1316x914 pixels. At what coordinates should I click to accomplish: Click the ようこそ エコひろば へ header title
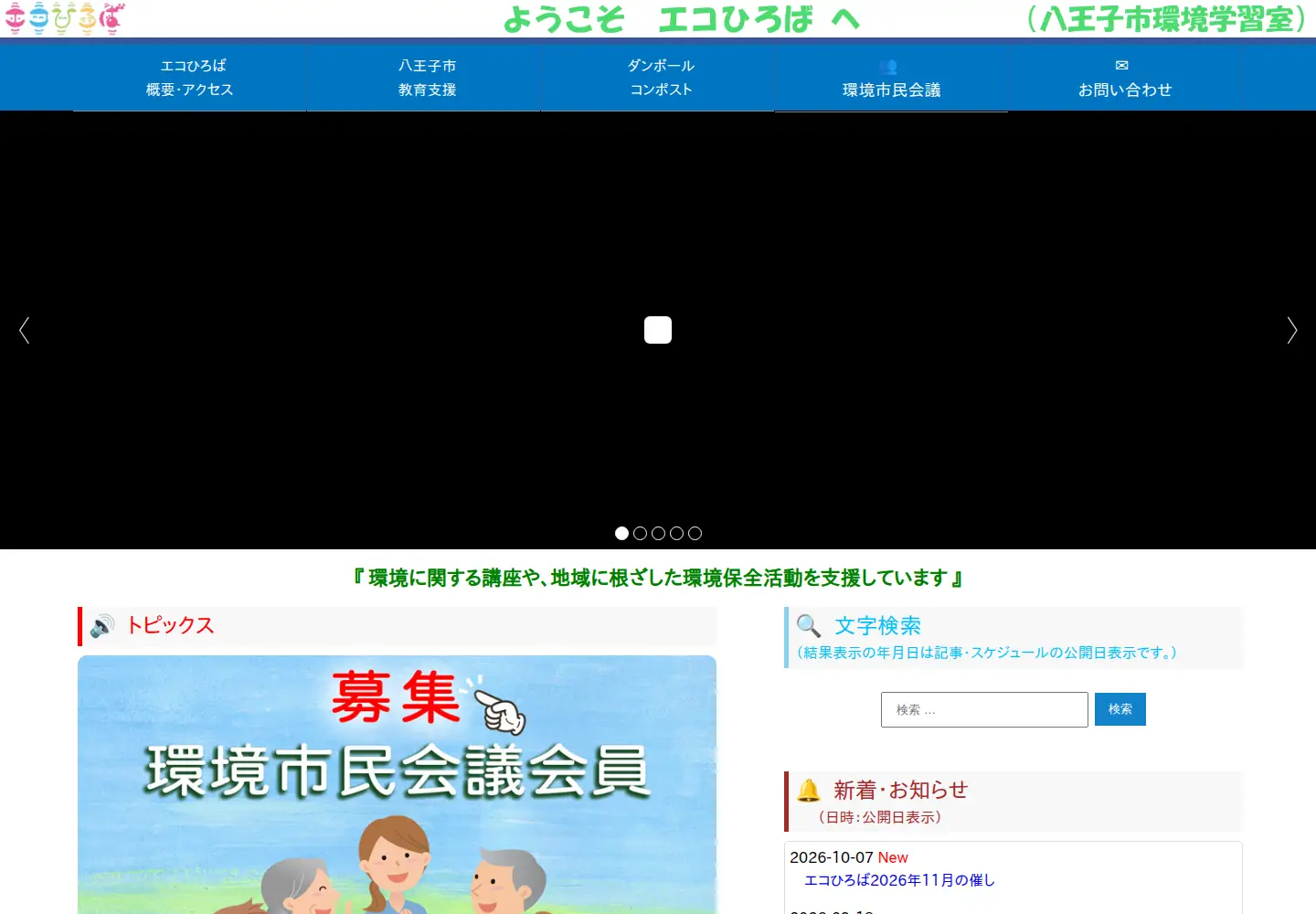tap(682, 19)
